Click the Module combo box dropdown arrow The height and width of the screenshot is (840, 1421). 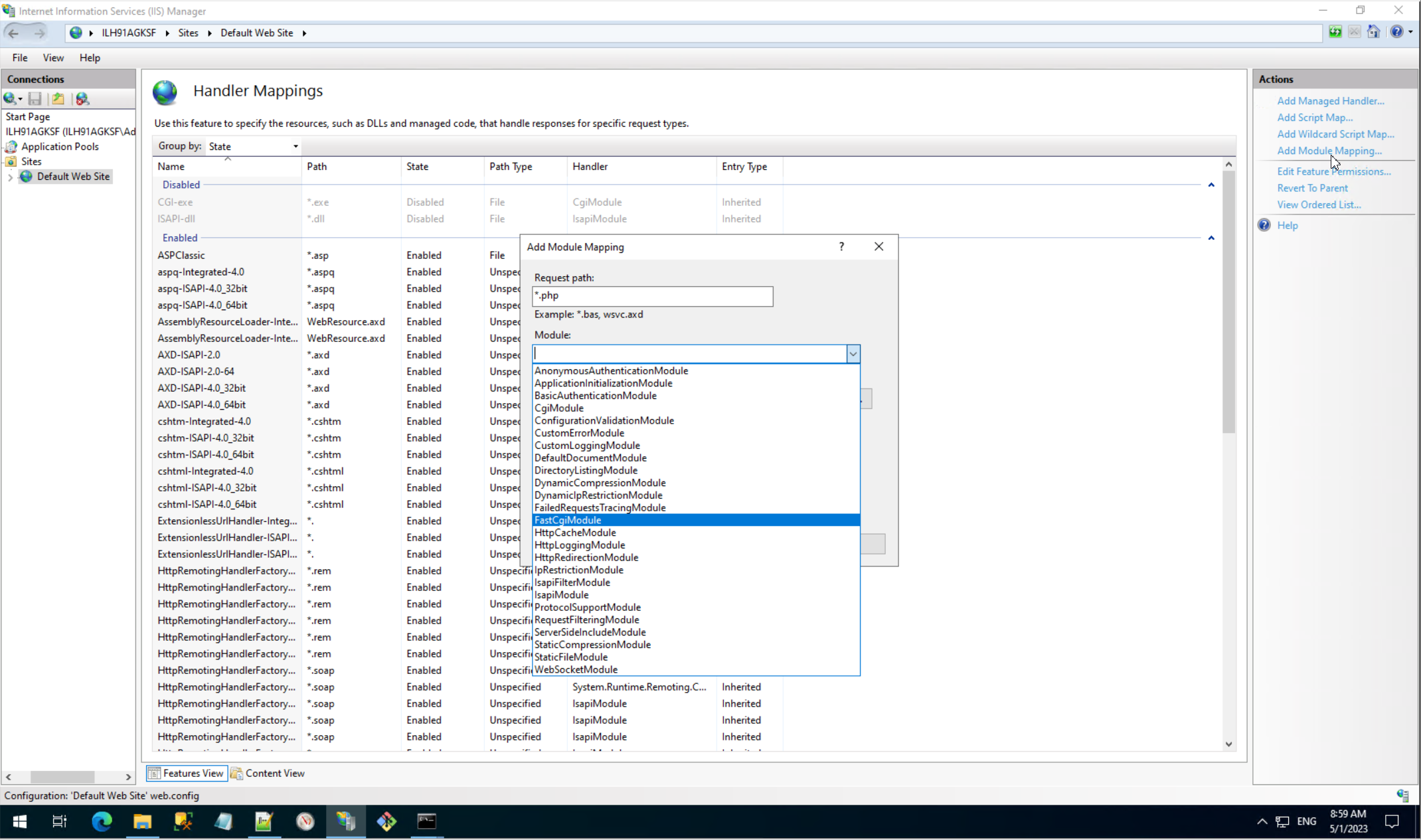[x=853, y=354]
